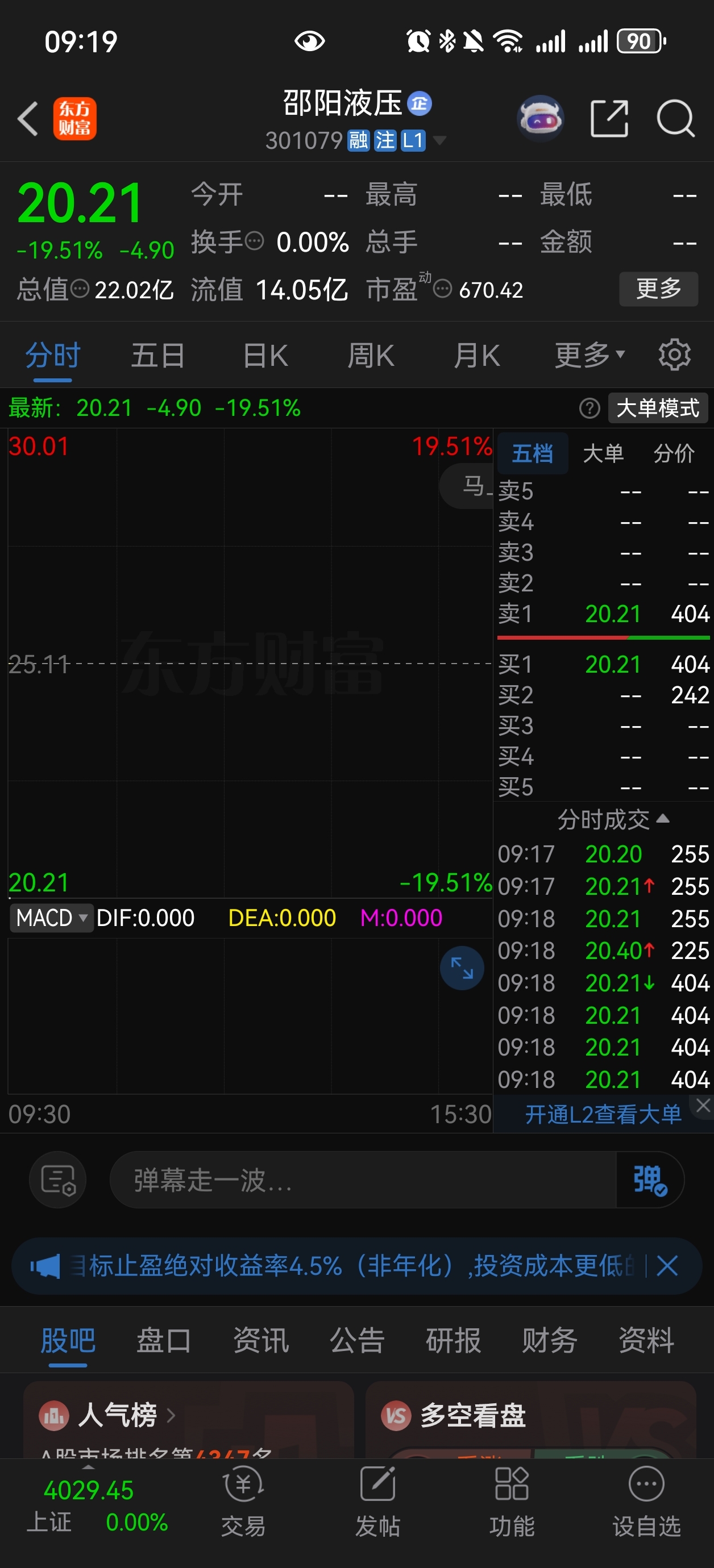Tap the L1 level badge

click(x=413, y=141)
